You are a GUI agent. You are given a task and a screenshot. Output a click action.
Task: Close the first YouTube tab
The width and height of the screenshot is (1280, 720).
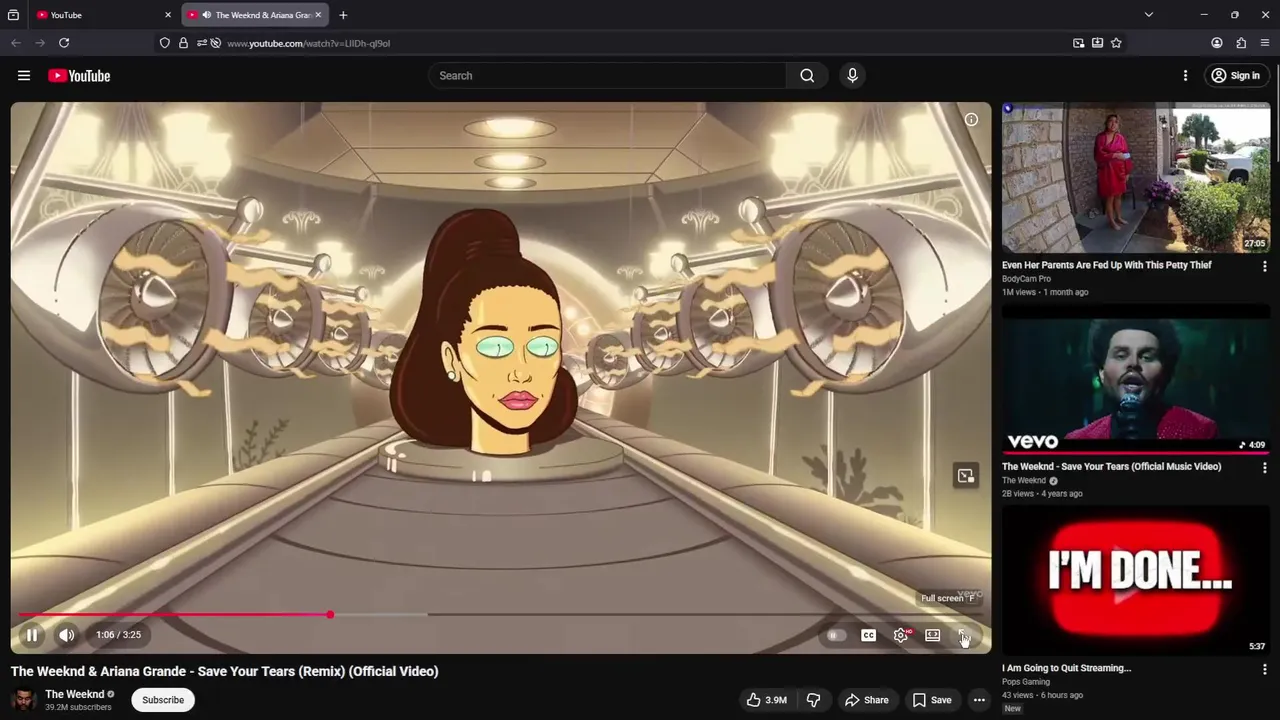click(x=168, y=15)
